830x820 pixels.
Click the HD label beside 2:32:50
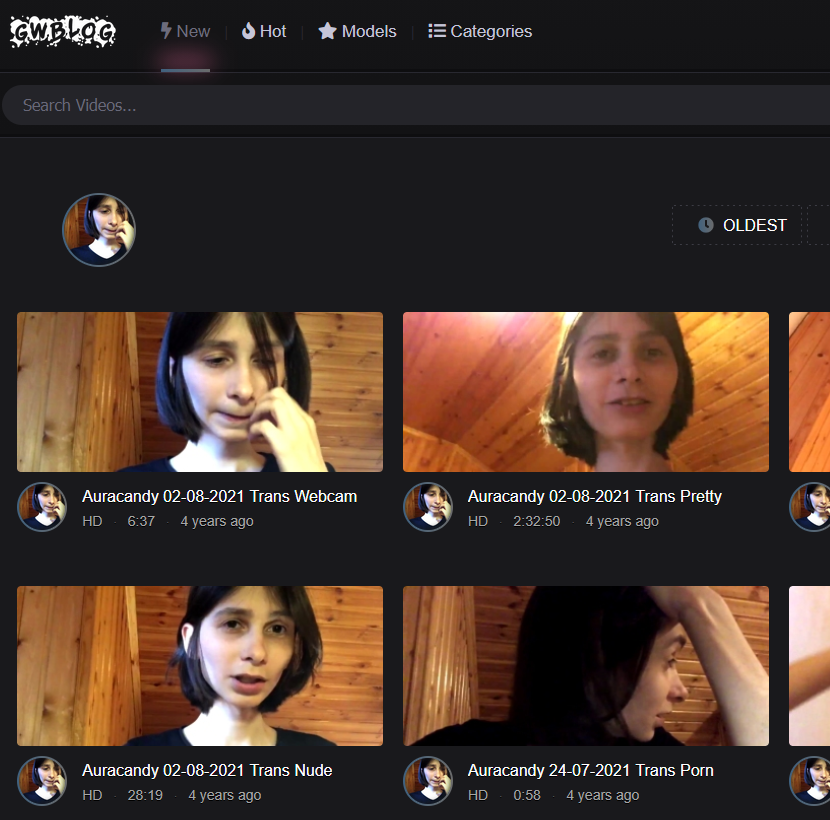(478, 521)
